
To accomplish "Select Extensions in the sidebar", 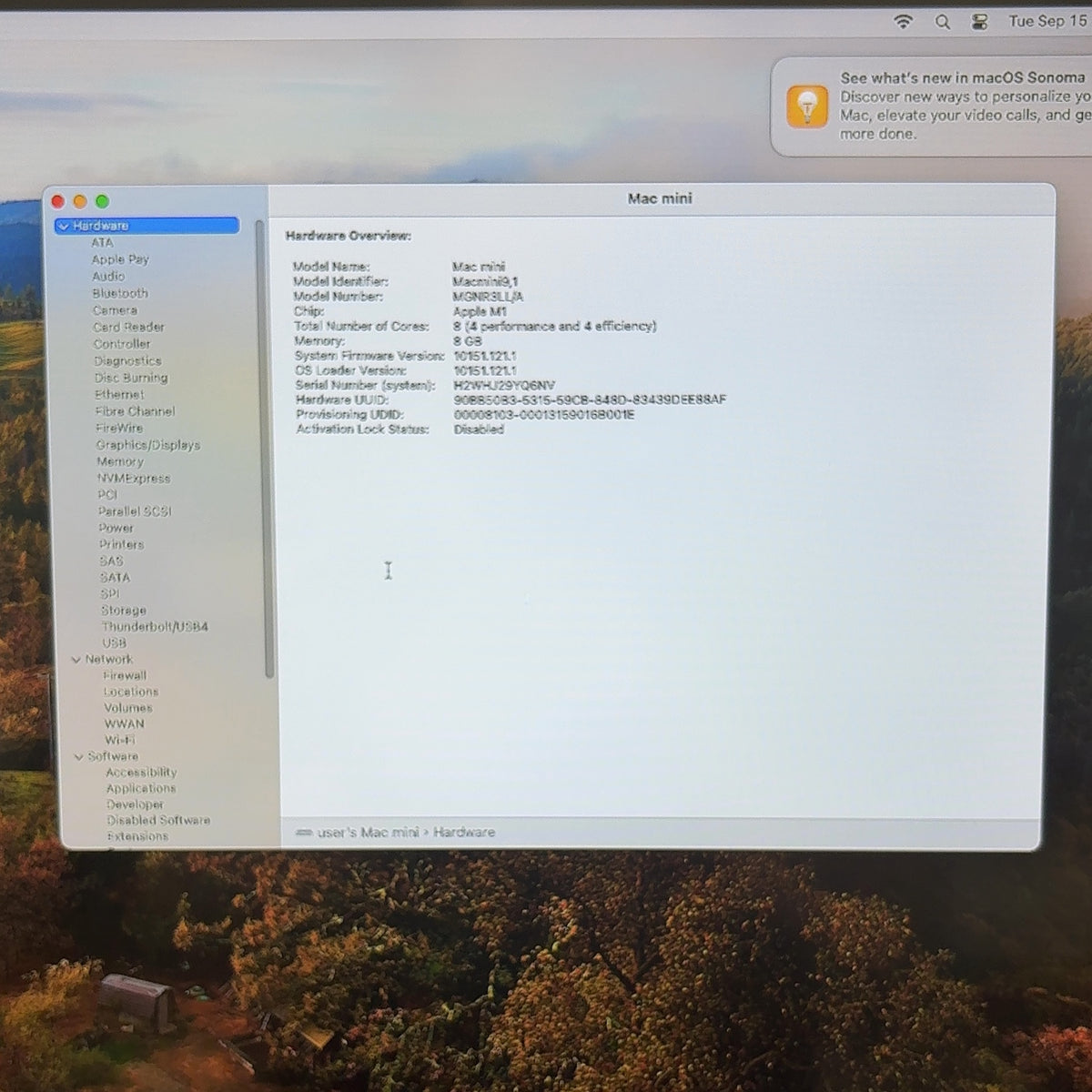I will click(x=137, y=836).
